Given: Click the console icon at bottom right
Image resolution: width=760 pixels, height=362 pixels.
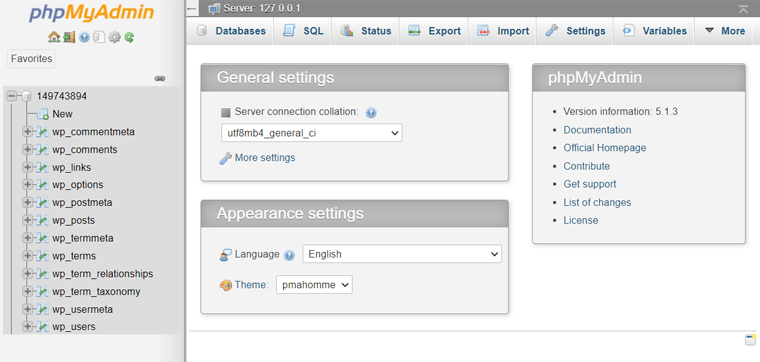Looking at the screenshot, I should [x=750, y=340].
